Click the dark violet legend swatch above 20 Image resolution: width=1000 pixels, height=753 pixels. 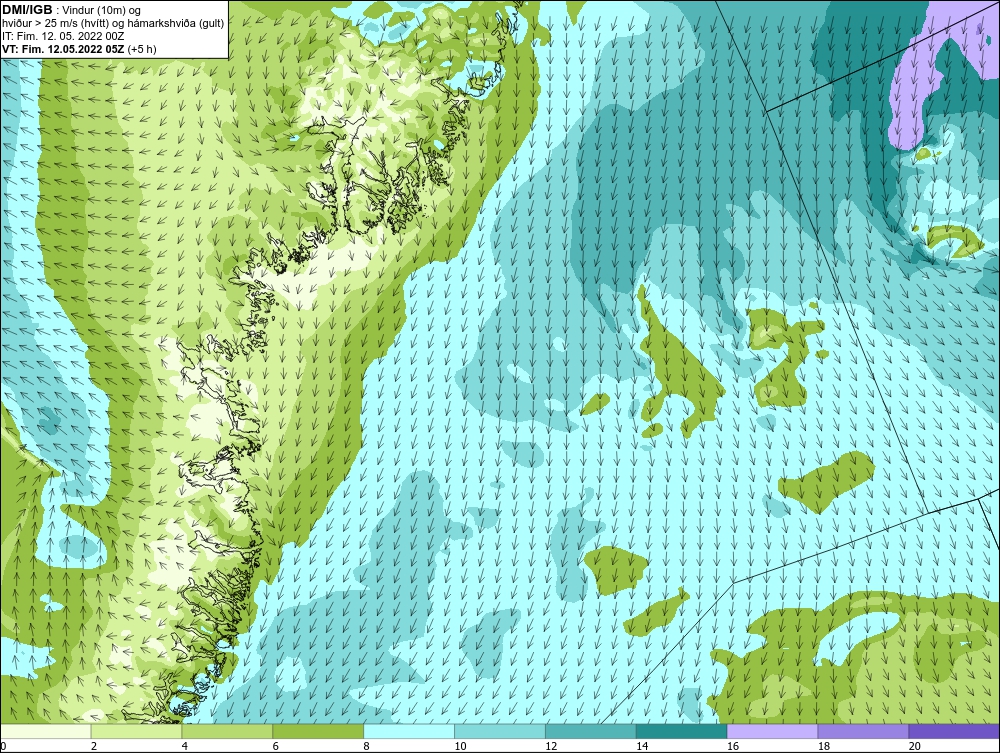[x=954, y=731]
